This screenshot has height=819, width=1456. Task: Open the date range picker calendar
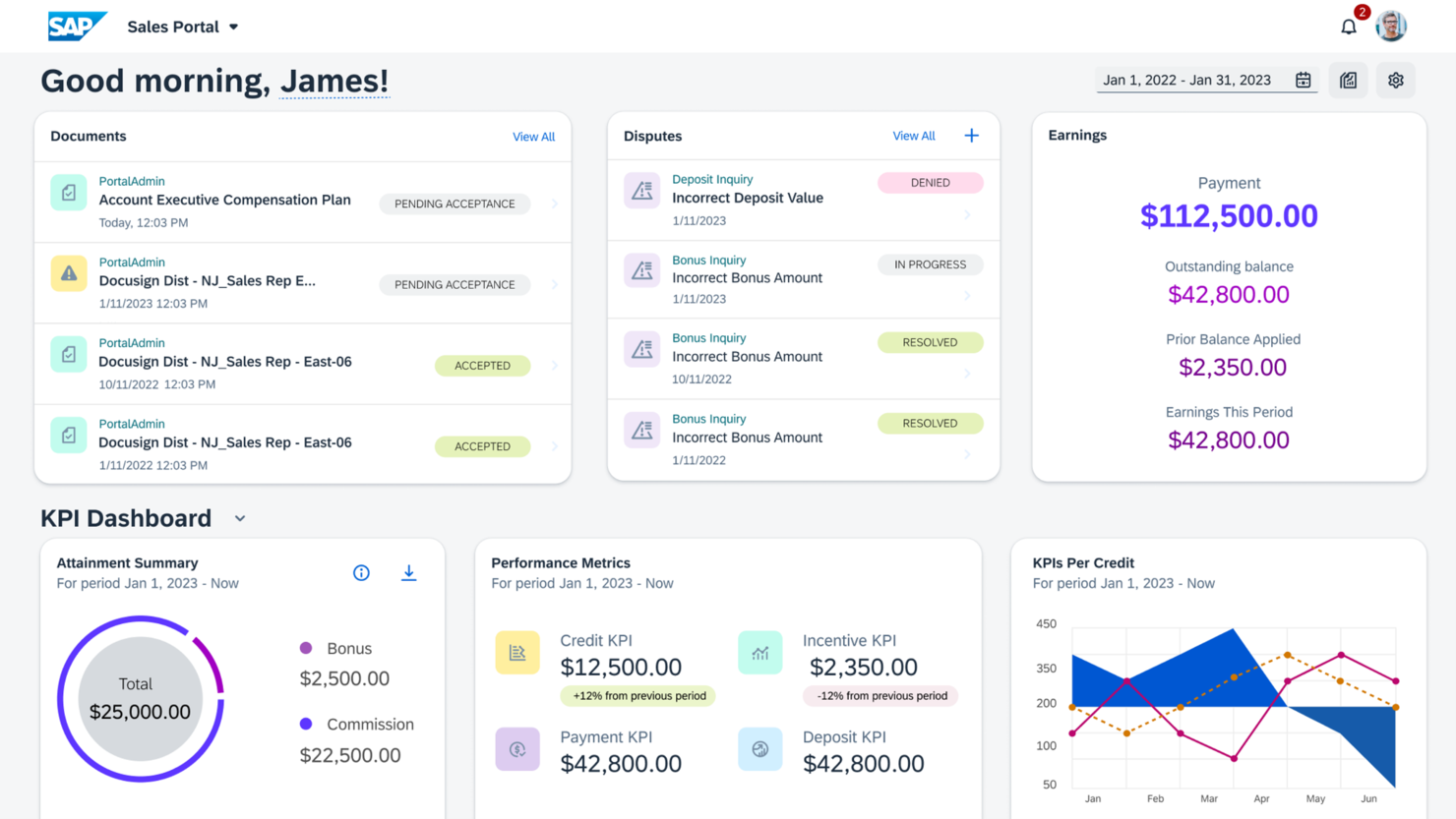pos(1303,80)
